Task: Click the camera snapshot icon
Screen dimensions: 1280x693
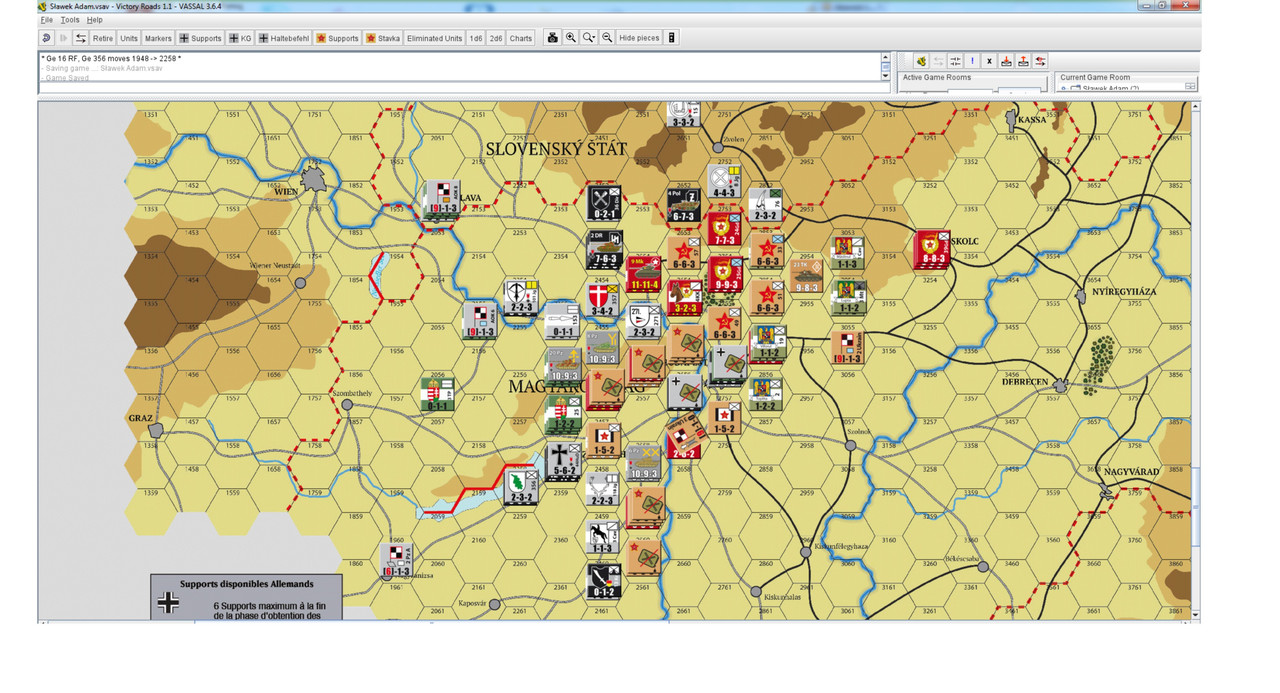Action: click(x=552, y=38)
